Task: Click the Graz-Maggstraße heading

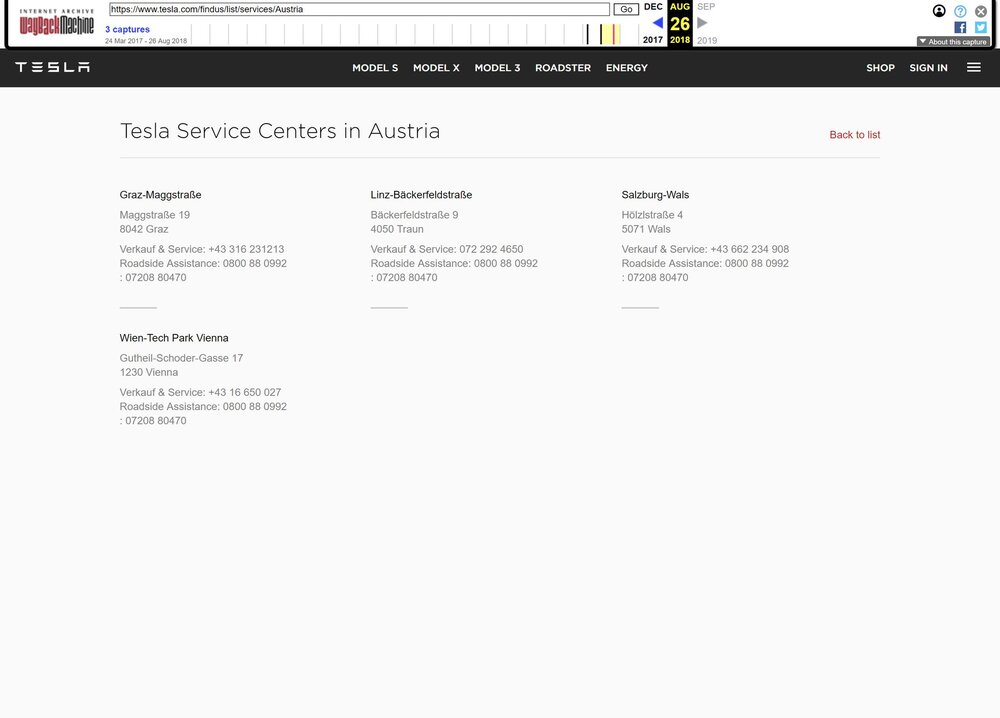Action: pyautogui.click(x=161, y=194)
